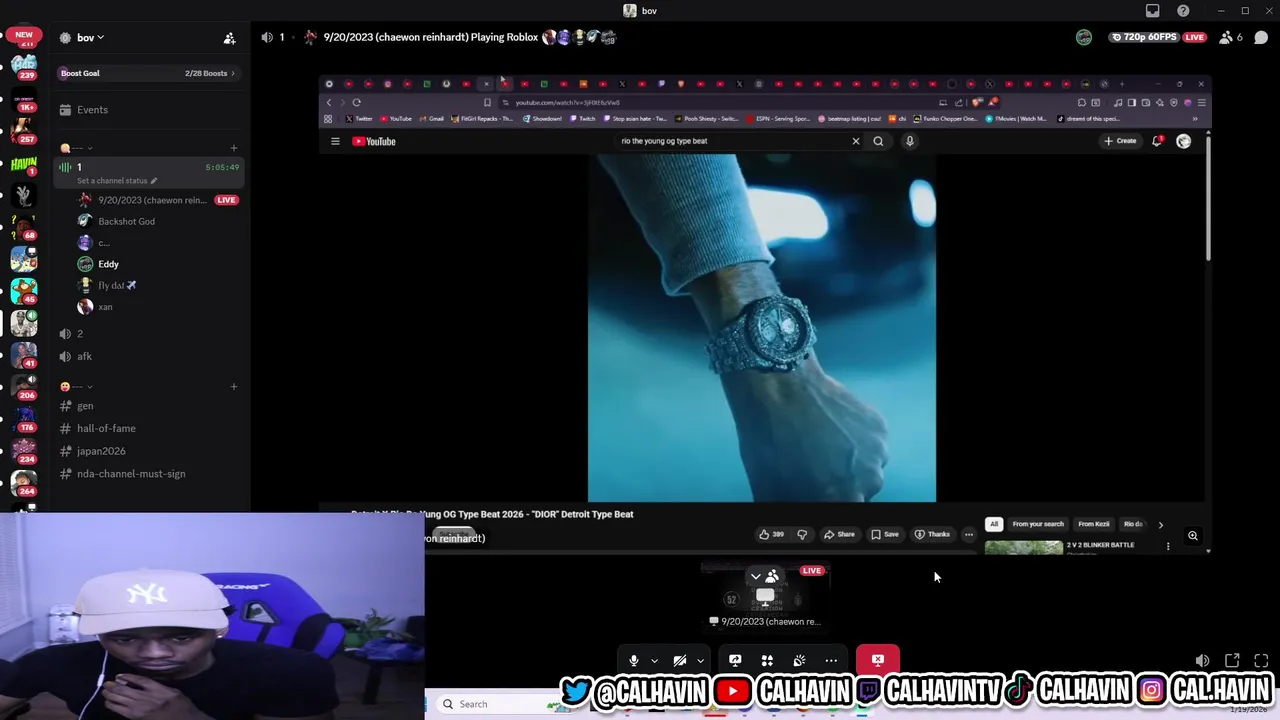Click the share screen button
This screenshot has height=720, width=1280.
[x=735, y=660]
